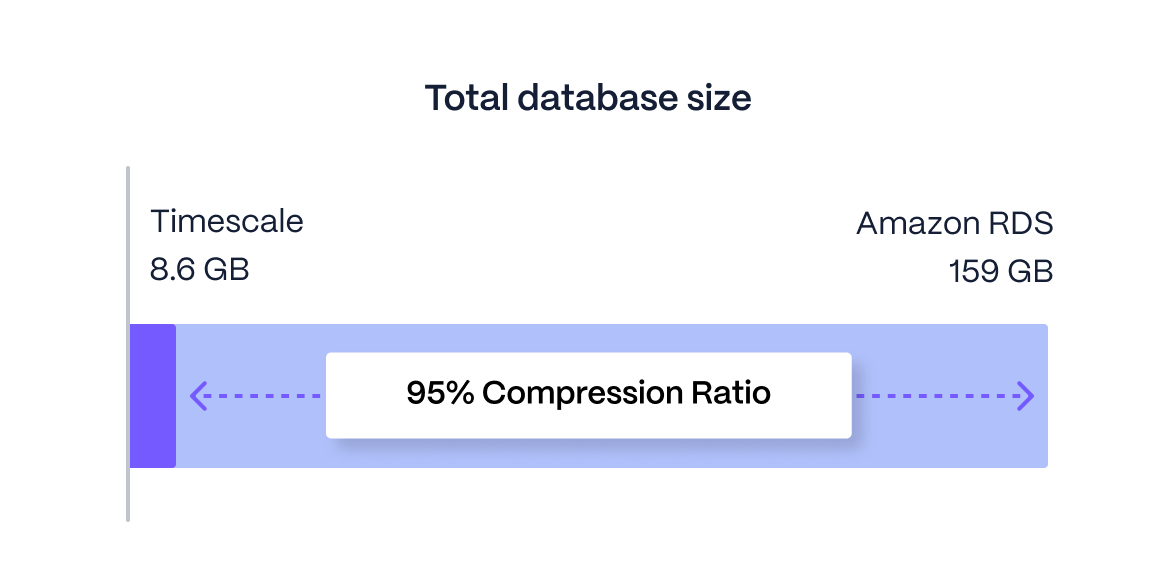
Task: Select the "Amazon RDS" label
Action: [954, 223]
